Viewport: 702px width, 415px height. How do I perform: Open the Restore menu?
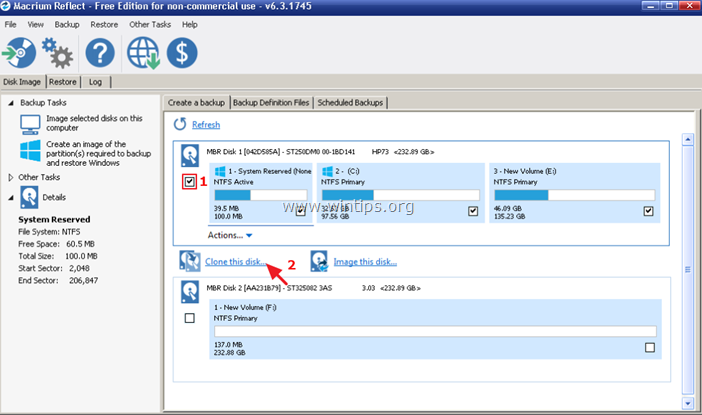point(104,25)
